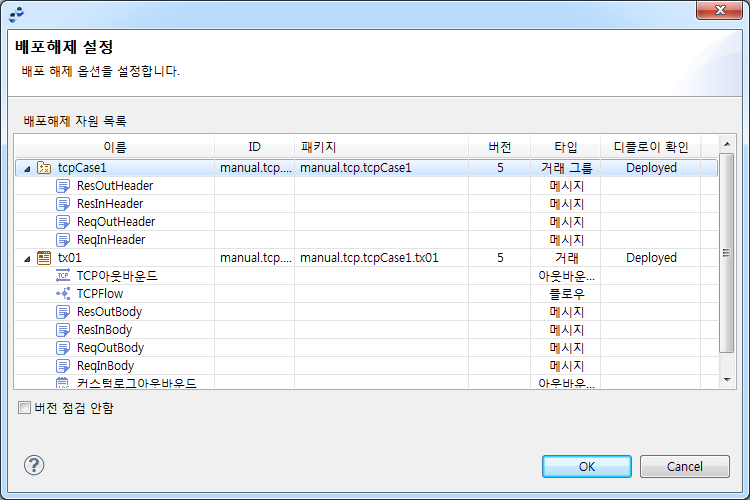Sort by the ID column header
Viewport: 750px width, 500px height.
click(254, 147)
